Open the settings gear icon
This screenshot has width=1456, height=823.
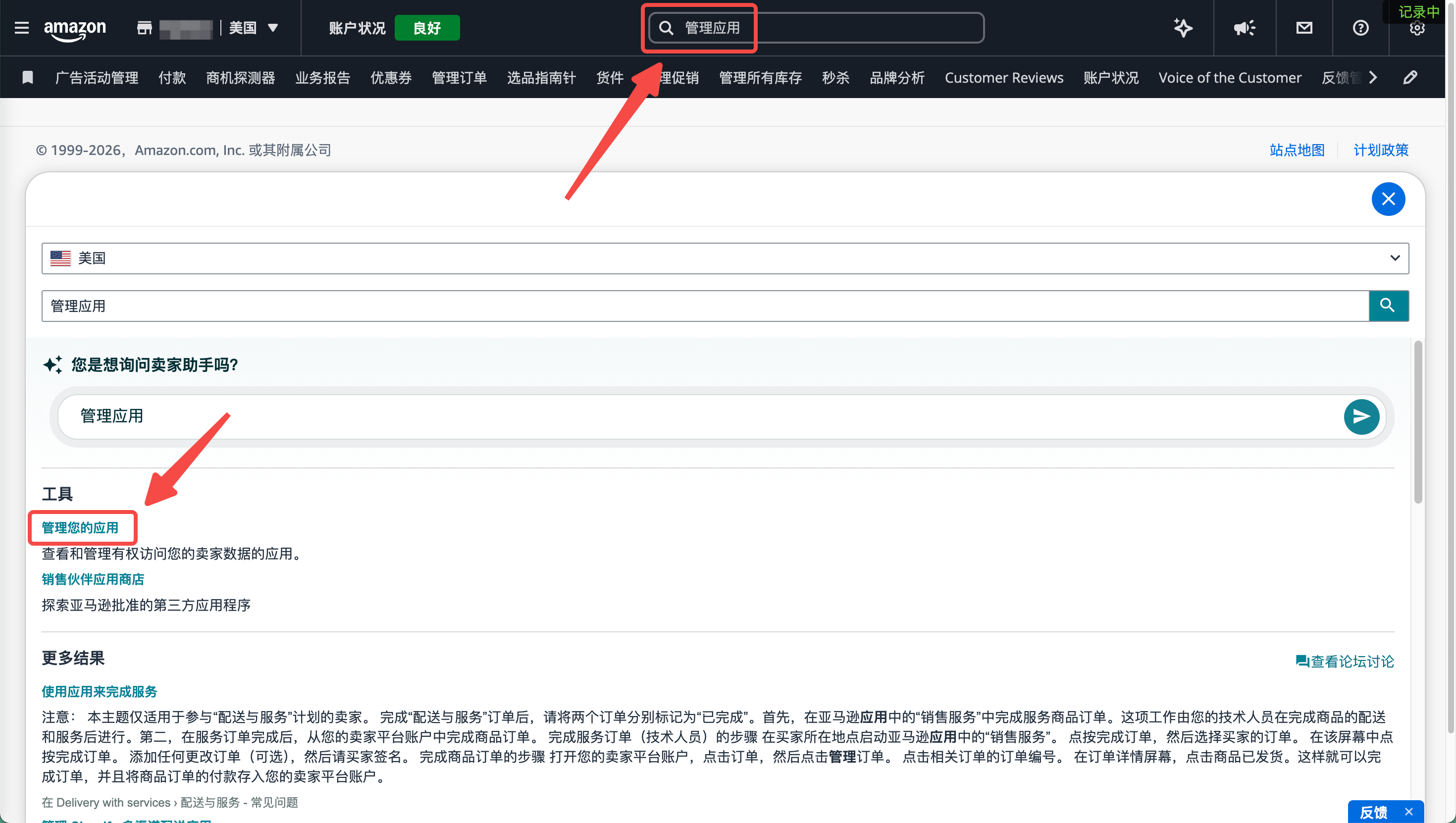pyautogui.click(x=1417, y=28)
